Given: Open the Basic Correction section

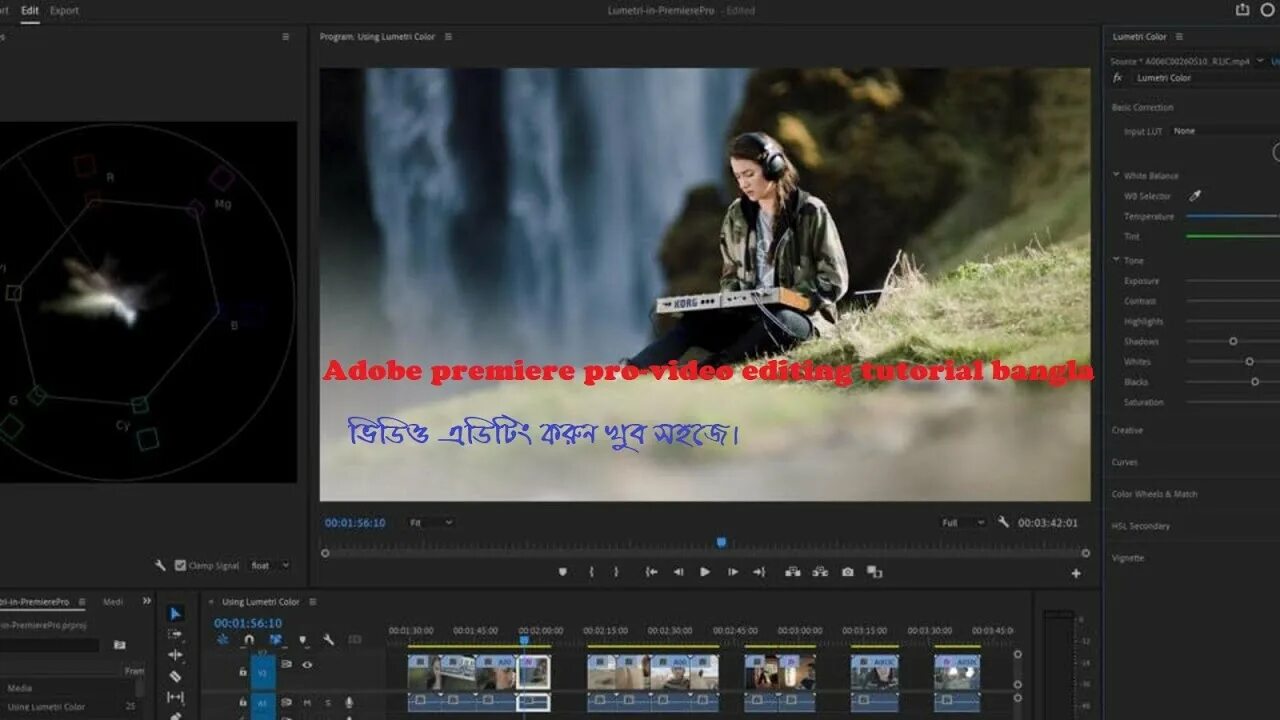Looking at the screenshot, I should (x=1142, y=107).
